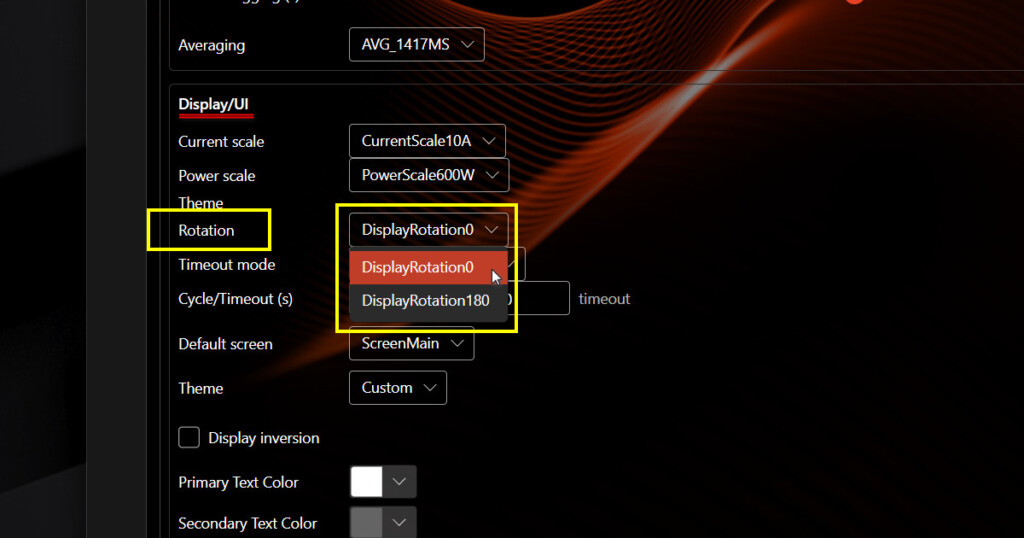The width and height of the screenshot is (1024, 538).
Task: Click the Cycle/Timeout seconds input field
Action: pyautogui.click(x=539, y=298)
